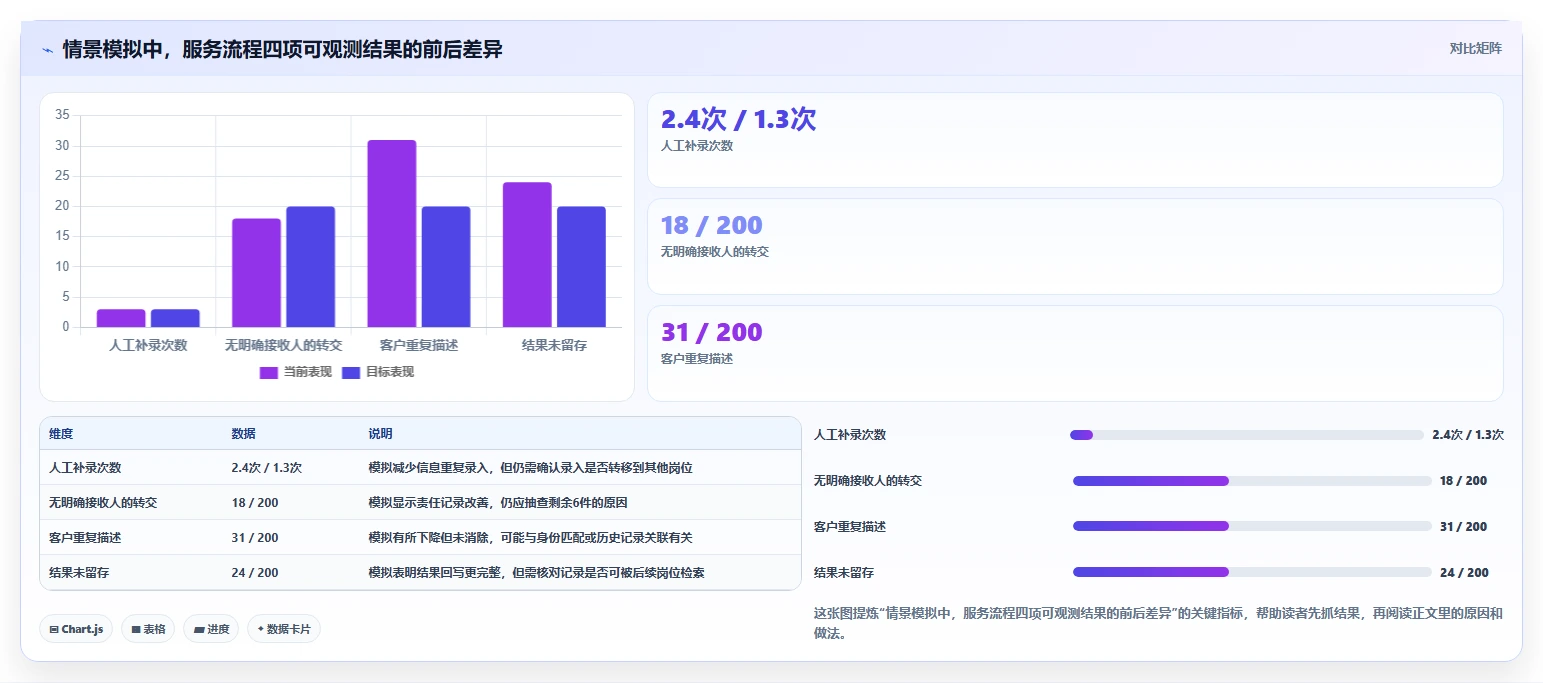Click the purple 客户重复描述 current-performance bar
The image size is (1543, 683).
click(x=392, y=233)
